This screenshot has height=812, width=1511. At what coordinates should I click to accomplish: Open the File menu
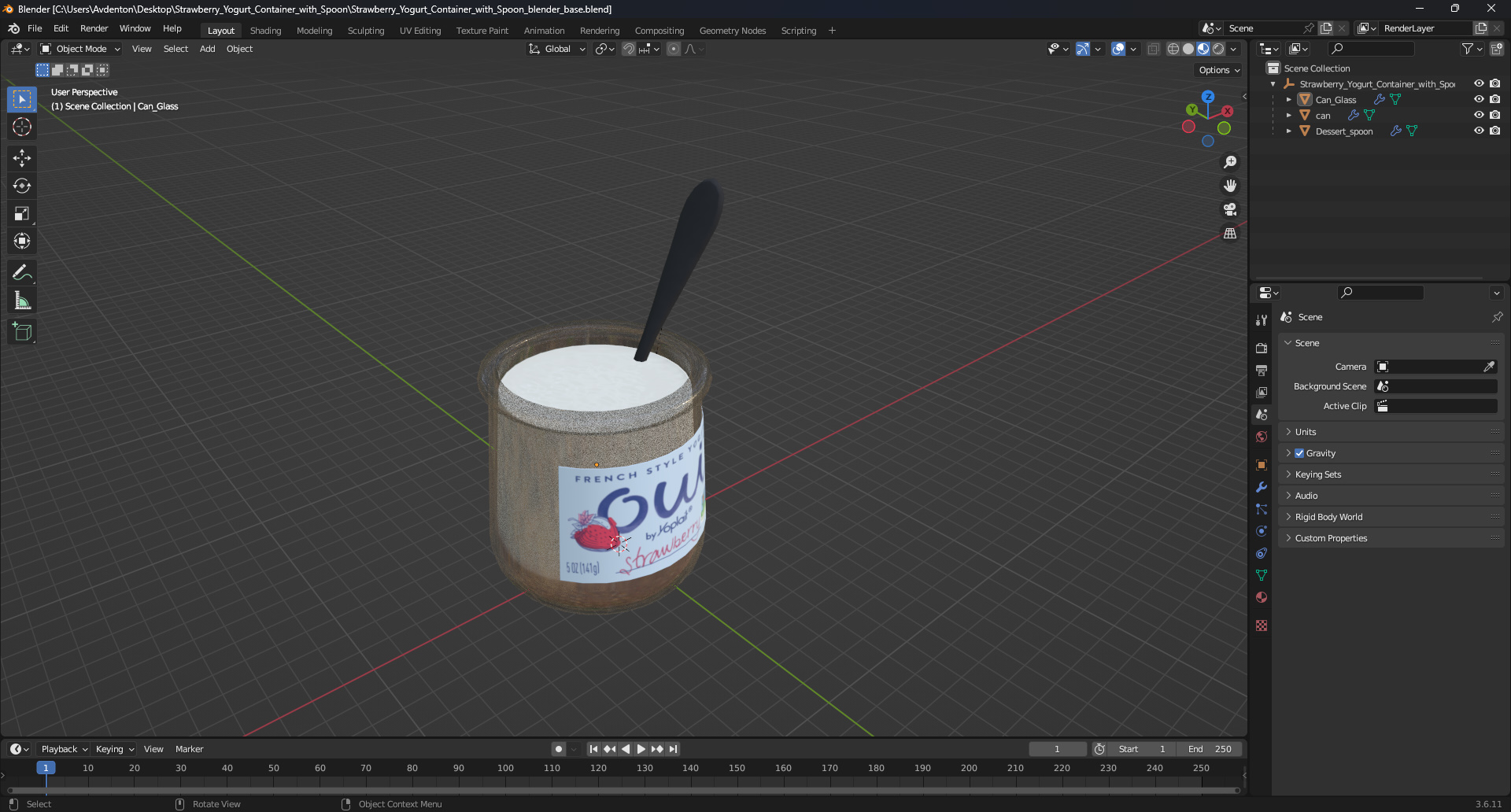pos(35,28)
